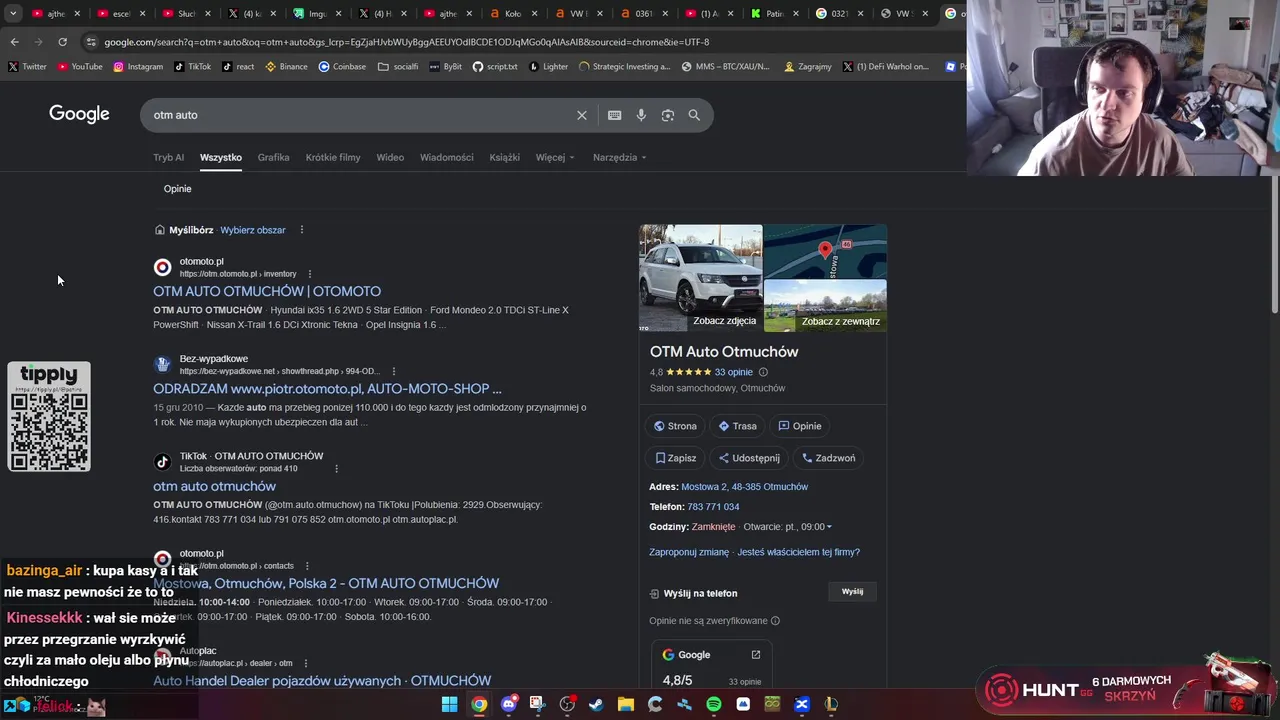Open Discord from the taskbar
Screen dimensions: 1280x720
tap(508, 705)
